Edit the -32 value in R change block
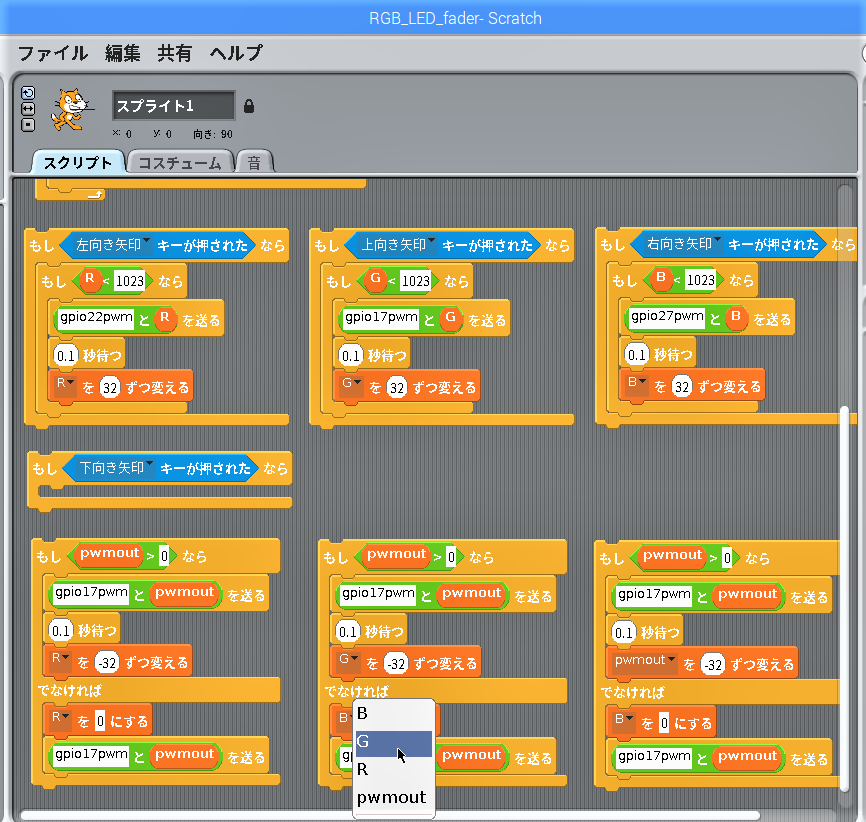 (107, 663)
